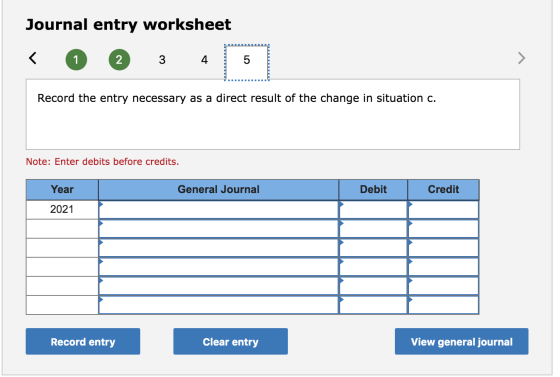
Task: Click the Debit column header
Action: 373,190
